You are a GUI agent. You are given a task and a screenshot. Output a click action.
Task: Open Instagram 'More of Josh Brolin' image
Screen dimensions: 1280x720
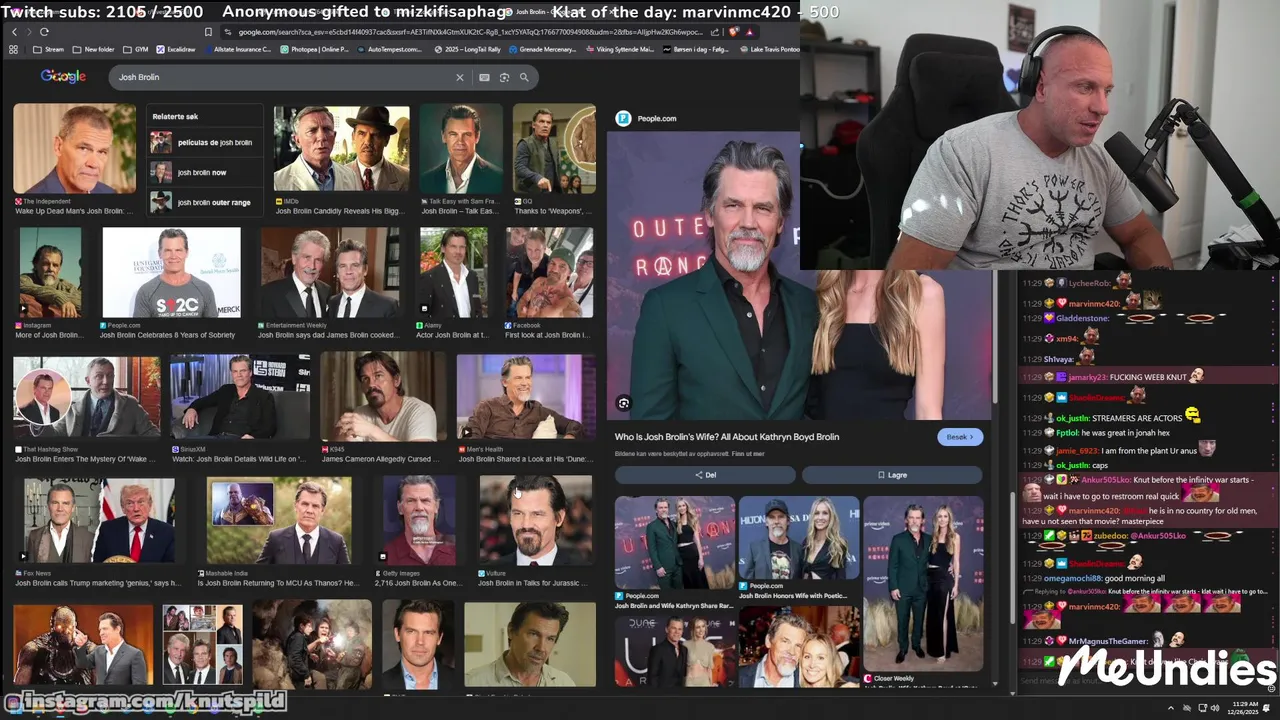click(x=50, y=272)
